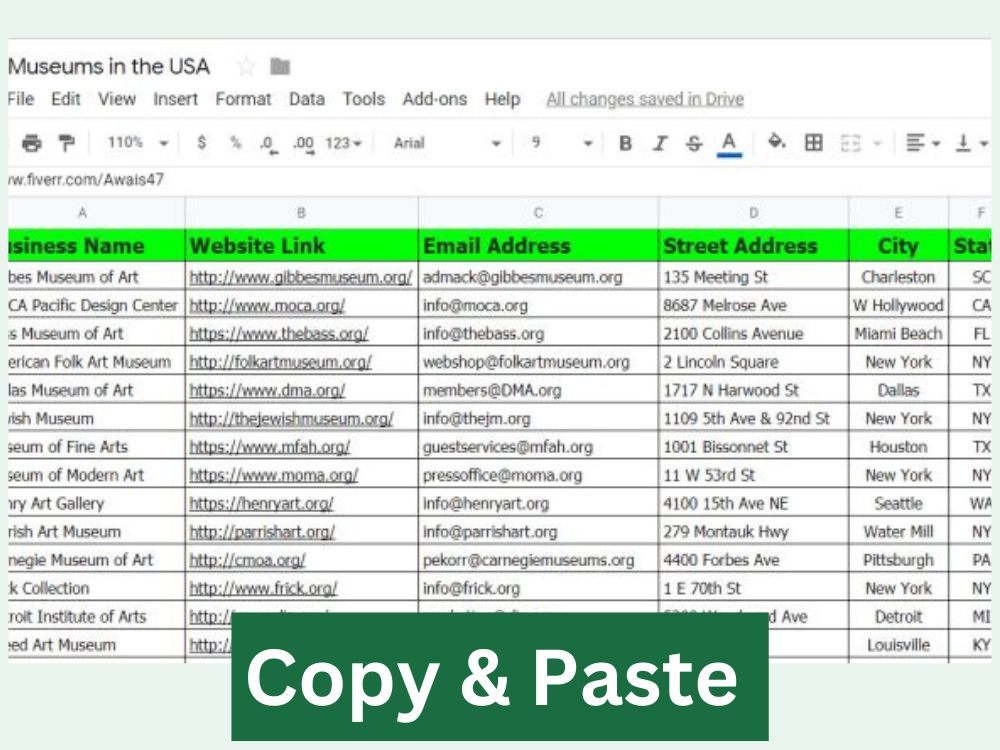
Task: Apply currency format with dollar sign icon
Action: (201, 142)
